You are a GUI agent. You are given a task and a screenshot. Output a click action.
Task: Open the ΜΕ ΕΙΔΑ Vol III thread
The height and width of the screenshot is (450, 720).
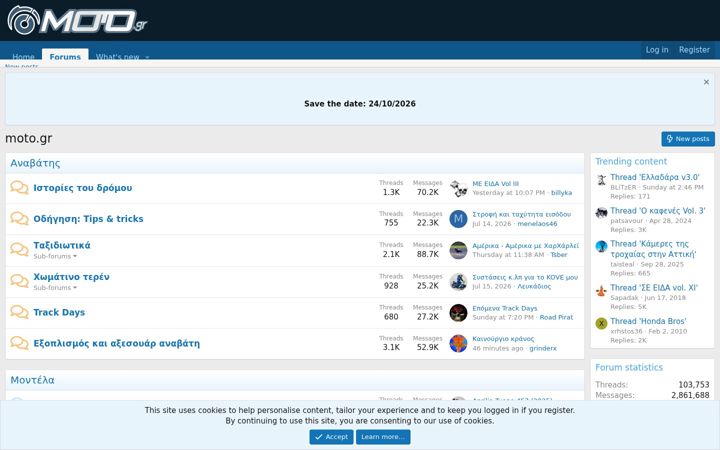pyautogui.click(x=495, y=184)
